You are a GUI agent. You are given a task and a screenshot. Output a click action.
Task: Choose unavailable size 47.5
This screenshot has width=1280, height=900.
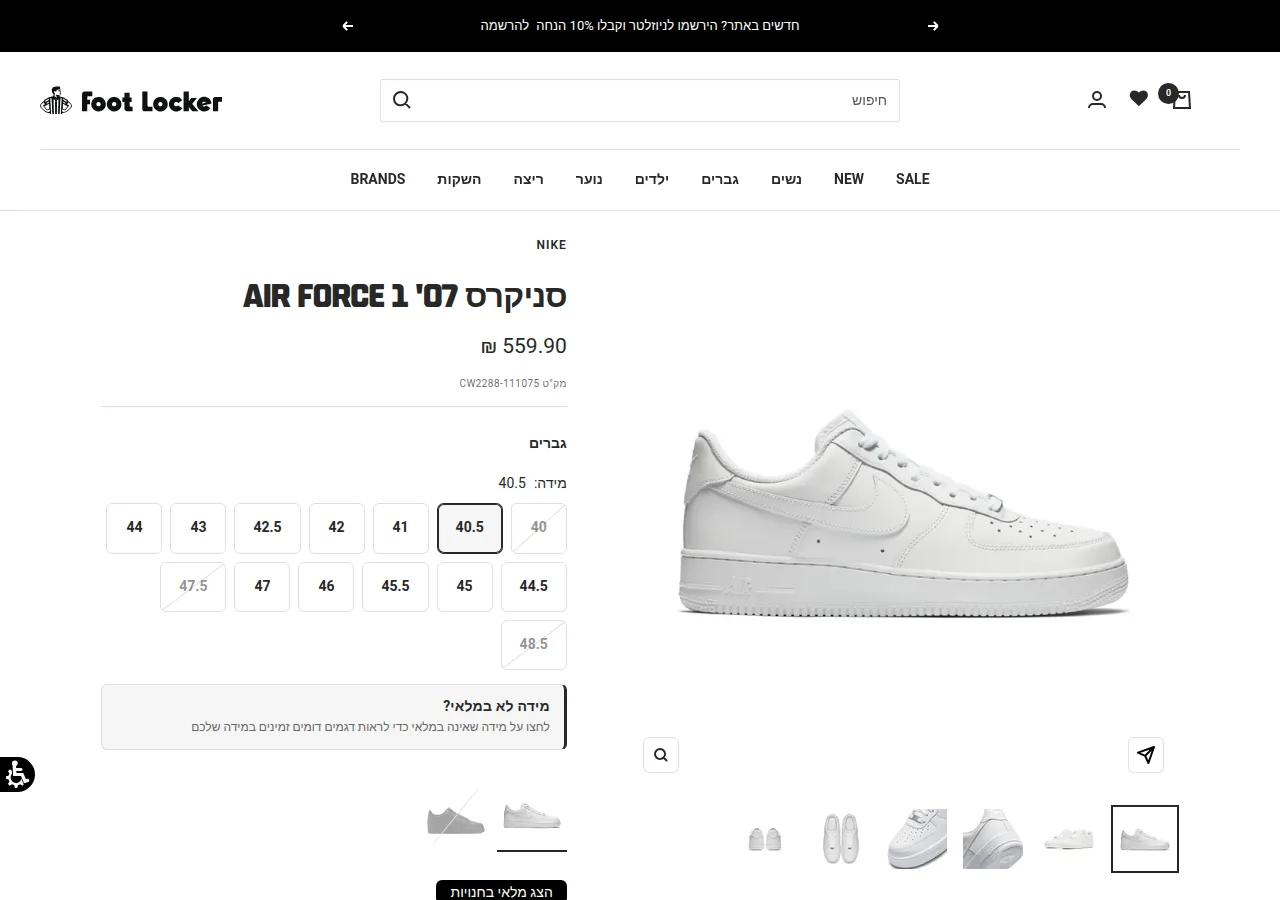(x=193, y=587)
